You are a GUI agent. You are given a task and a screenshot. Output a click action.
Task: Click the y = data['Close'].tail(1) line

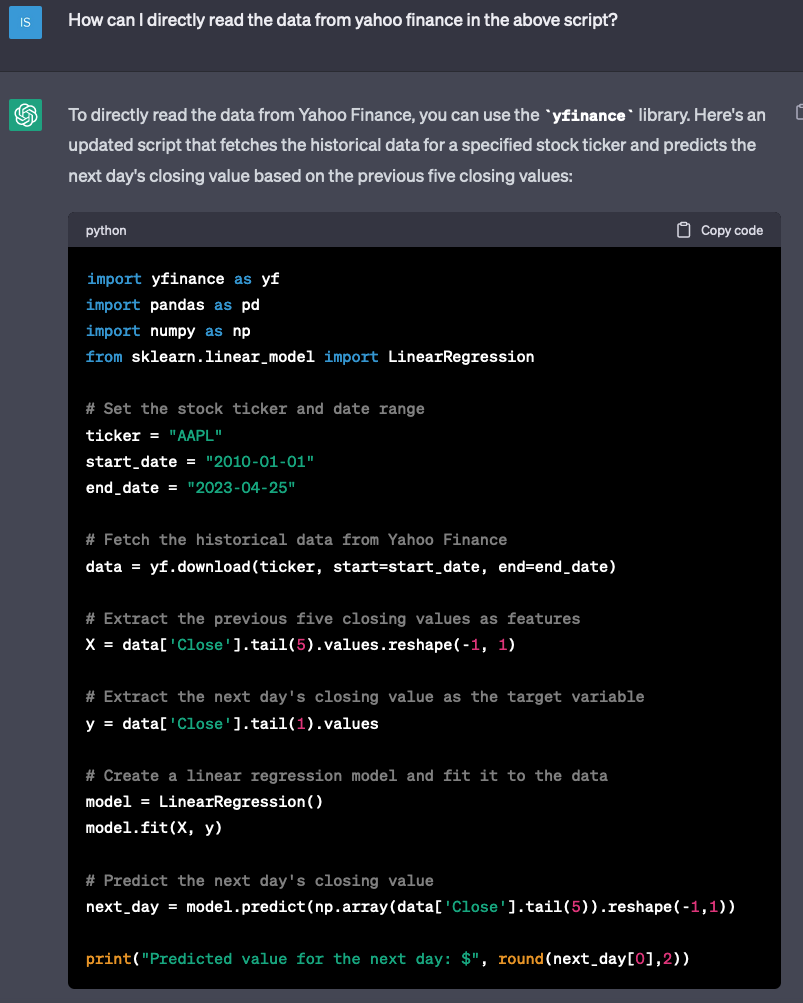[x=232, y=723]
